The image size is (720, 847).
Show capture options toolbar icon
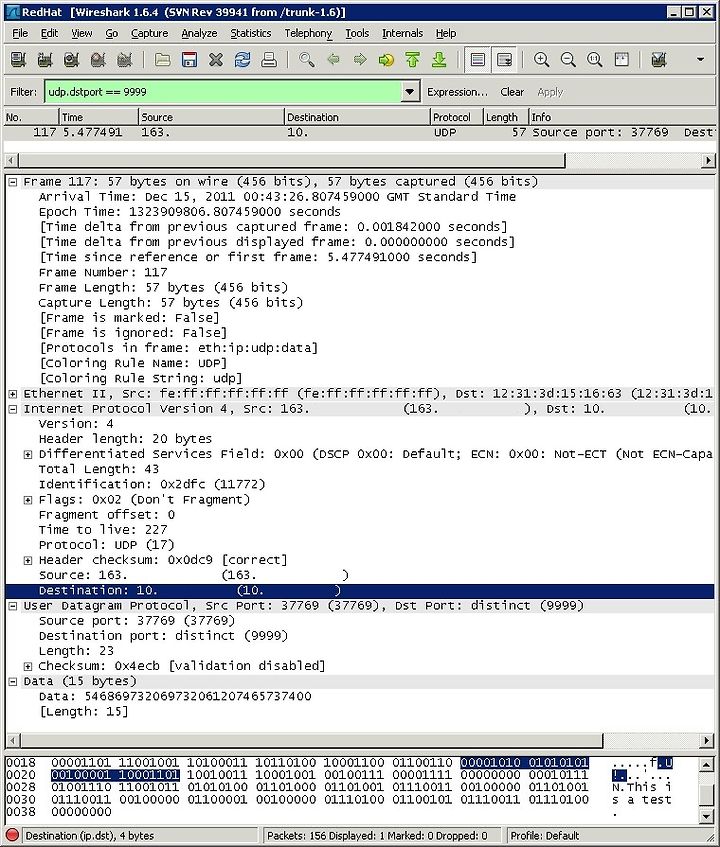click(45, 59)
